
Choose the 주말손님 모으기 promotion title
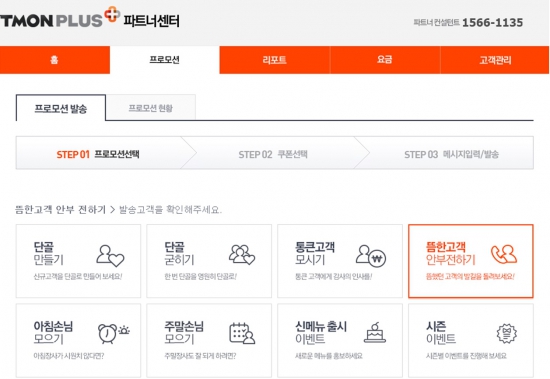click(x=184, y=332)
